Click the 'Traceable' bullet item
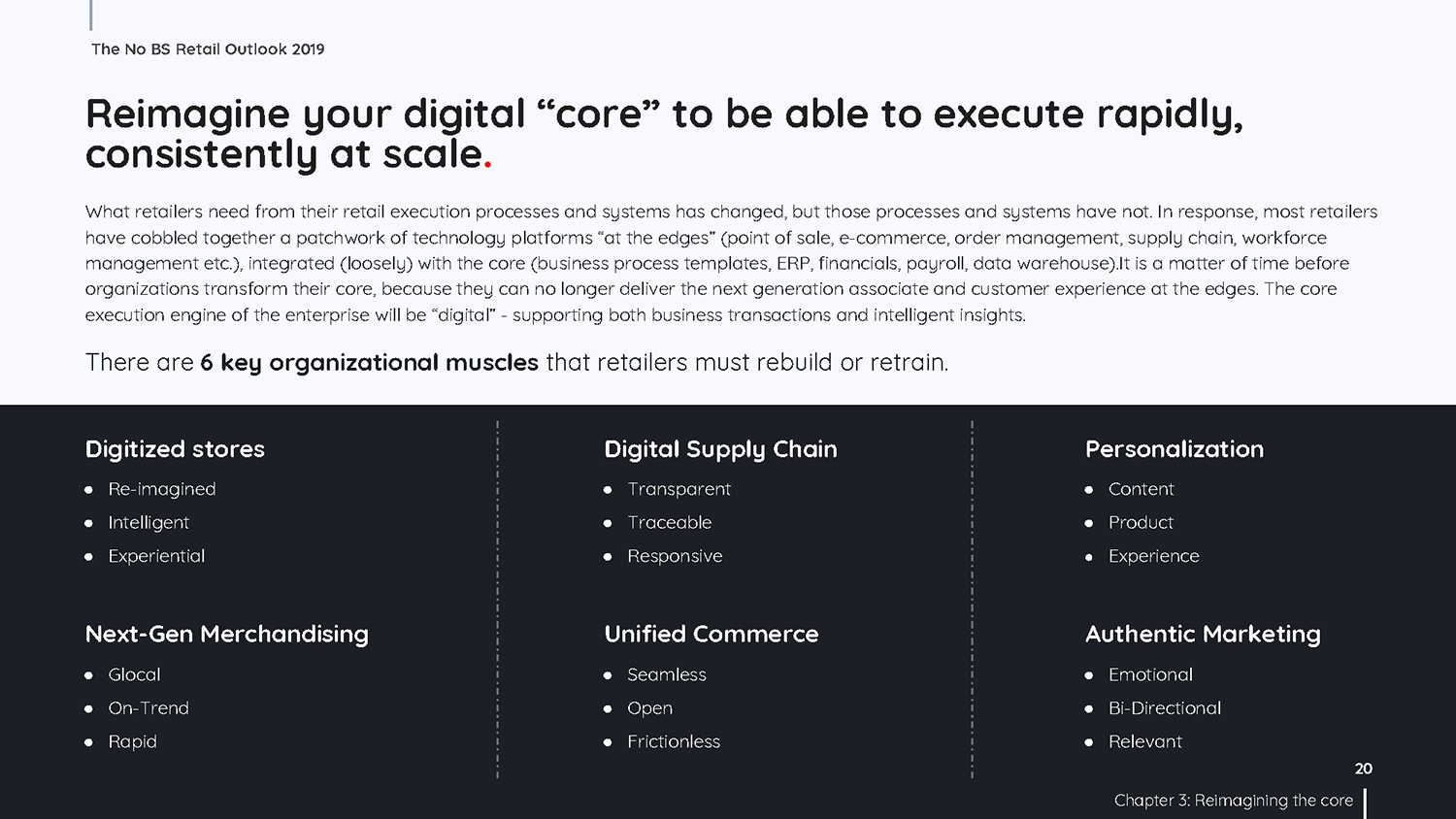Image resolution: width=1456 pixels, height=819 pixels. [x=669, y=522]
